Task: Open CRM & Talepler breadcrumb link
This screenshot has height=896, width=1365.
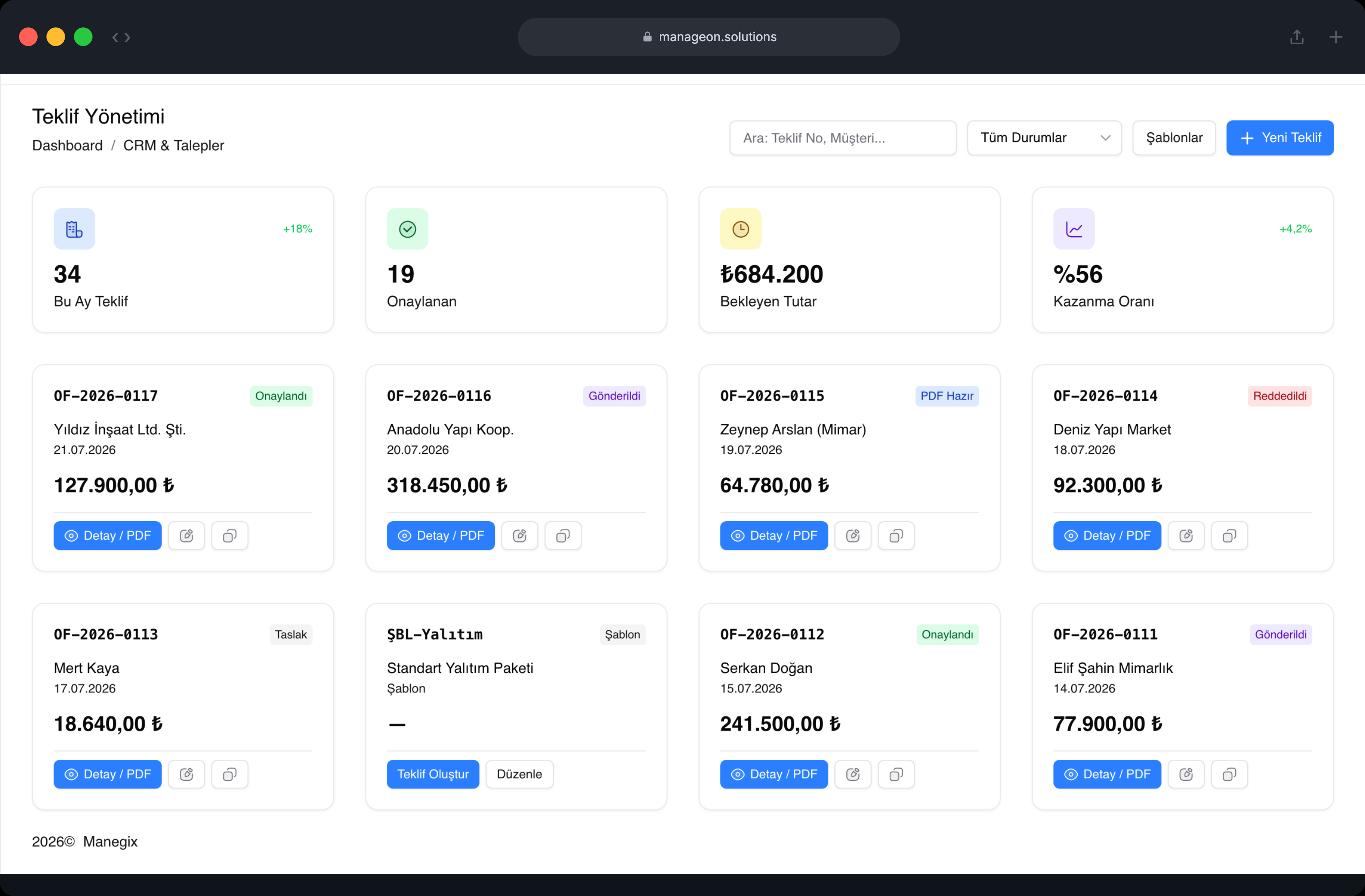Action: click(173, 146)
